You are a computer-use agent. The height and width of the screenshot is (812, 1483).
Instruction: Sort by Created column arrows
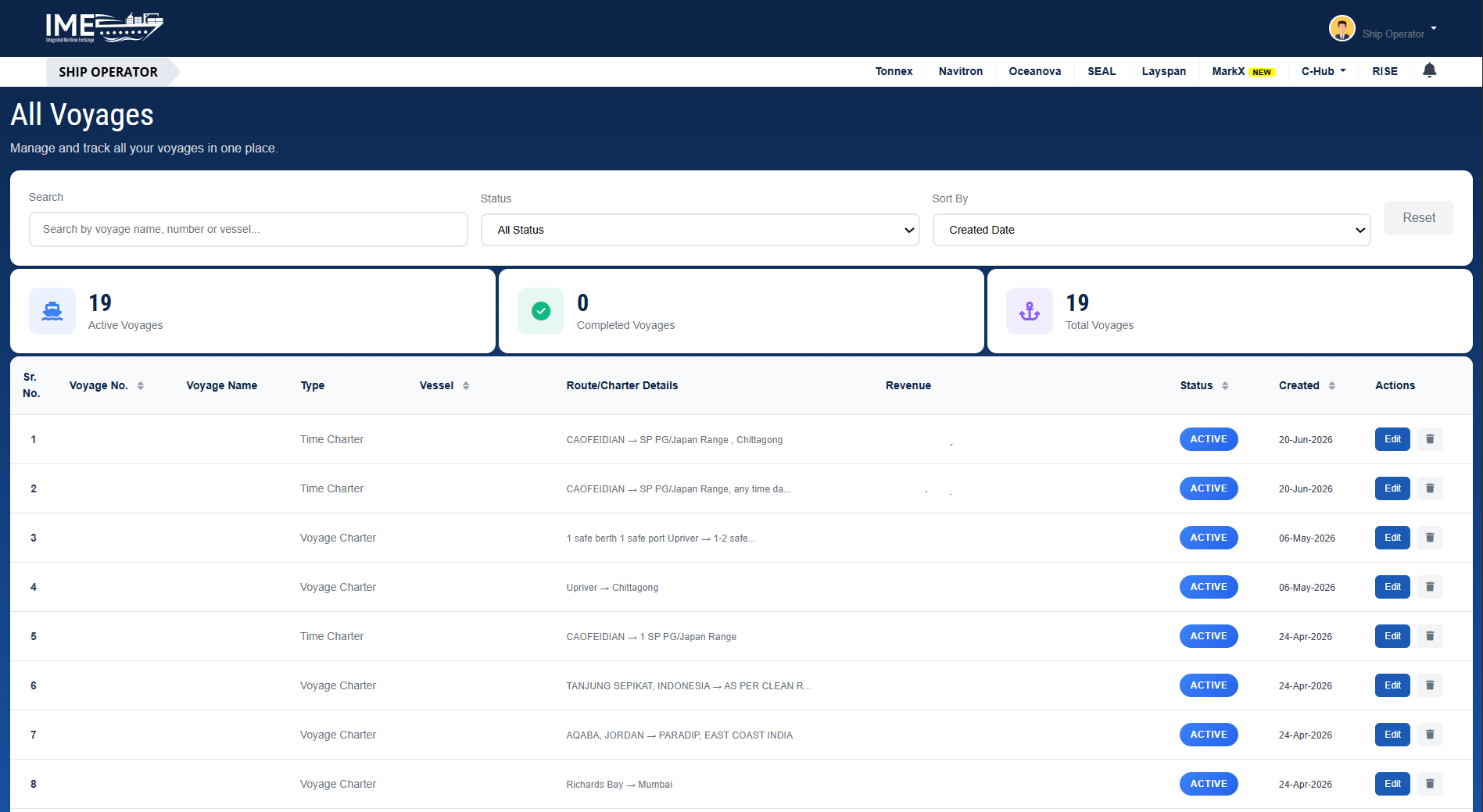1332,385
